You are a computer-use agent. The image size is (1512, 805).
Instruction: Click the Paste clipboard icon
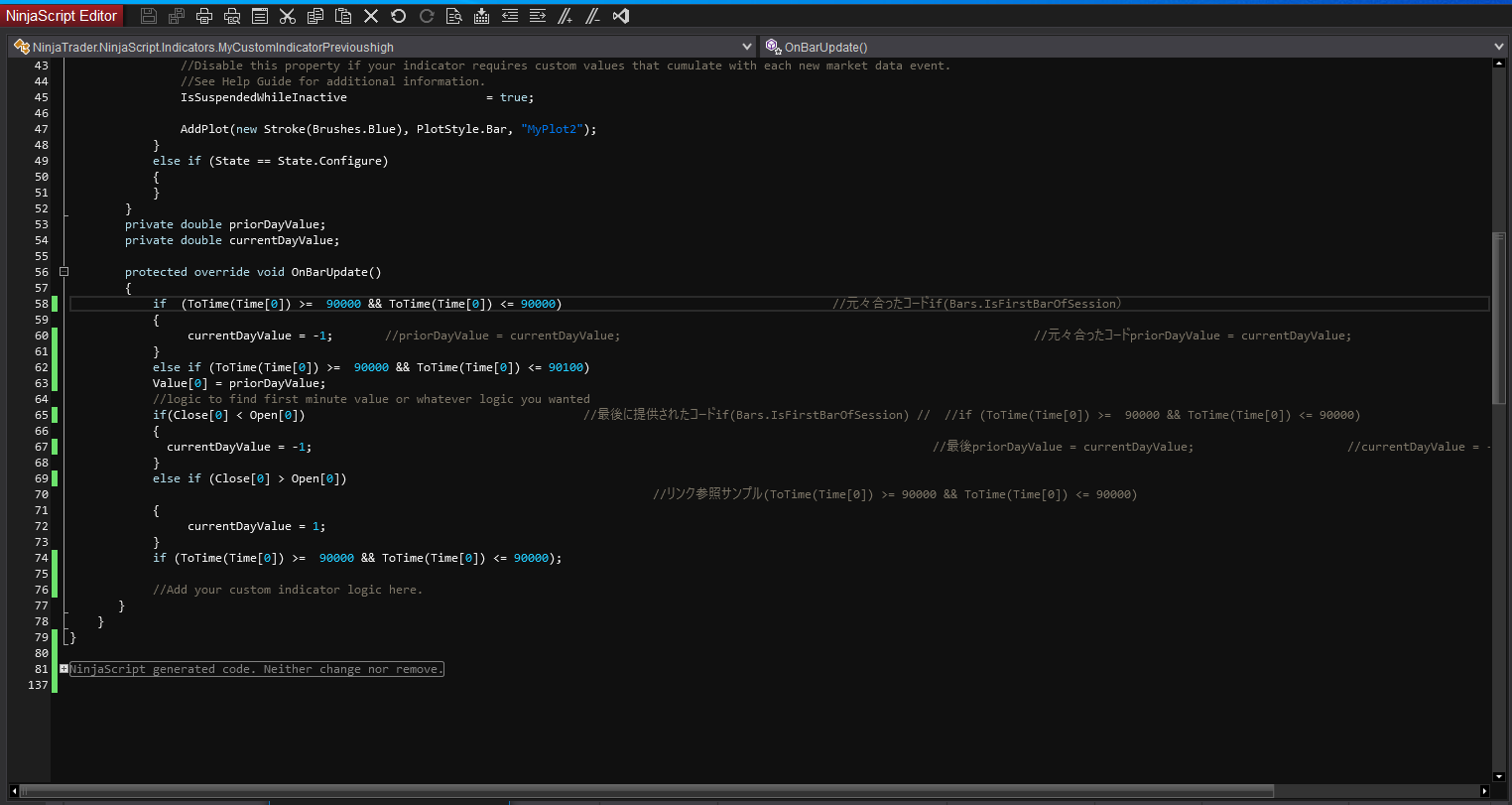[343, 16]
